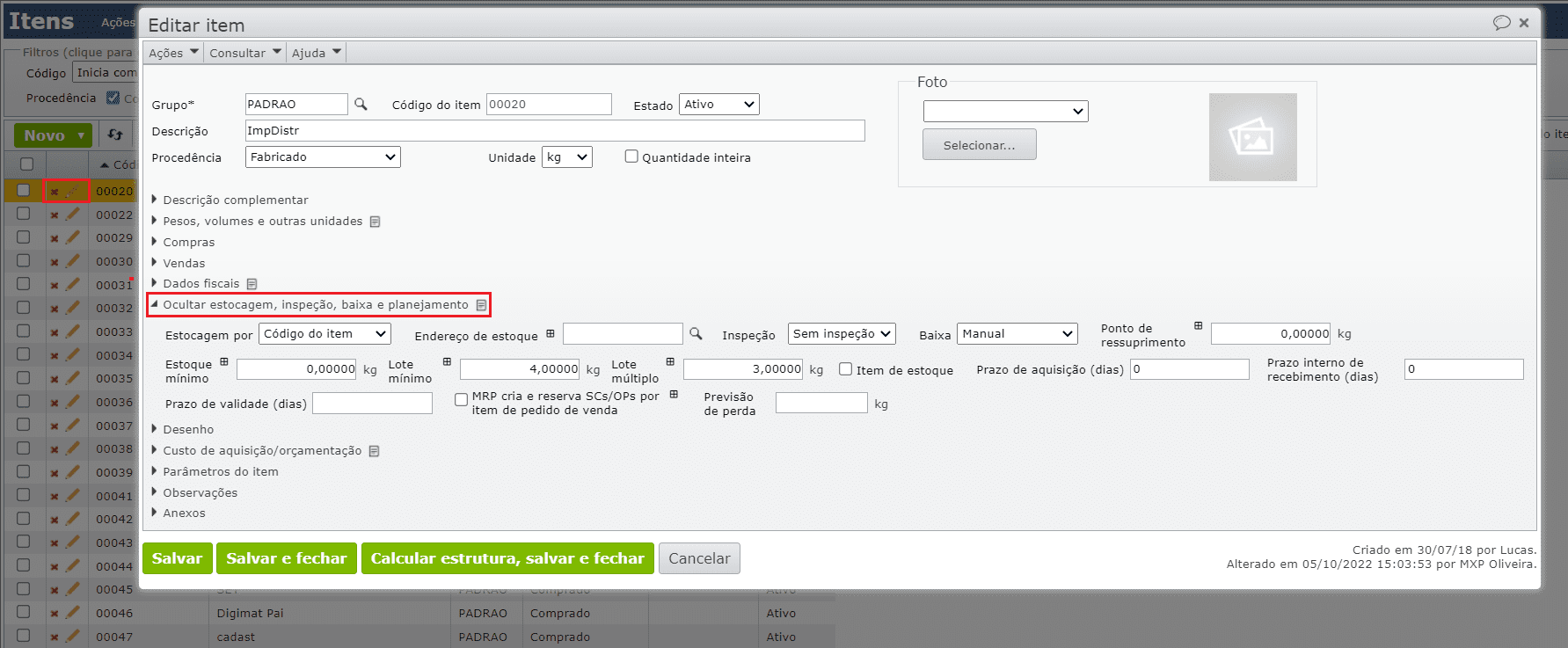The image size is (1568, 648).
Task: Click the grid icon next to Endereço de estoque label
Action: click(x=551, y=333)
